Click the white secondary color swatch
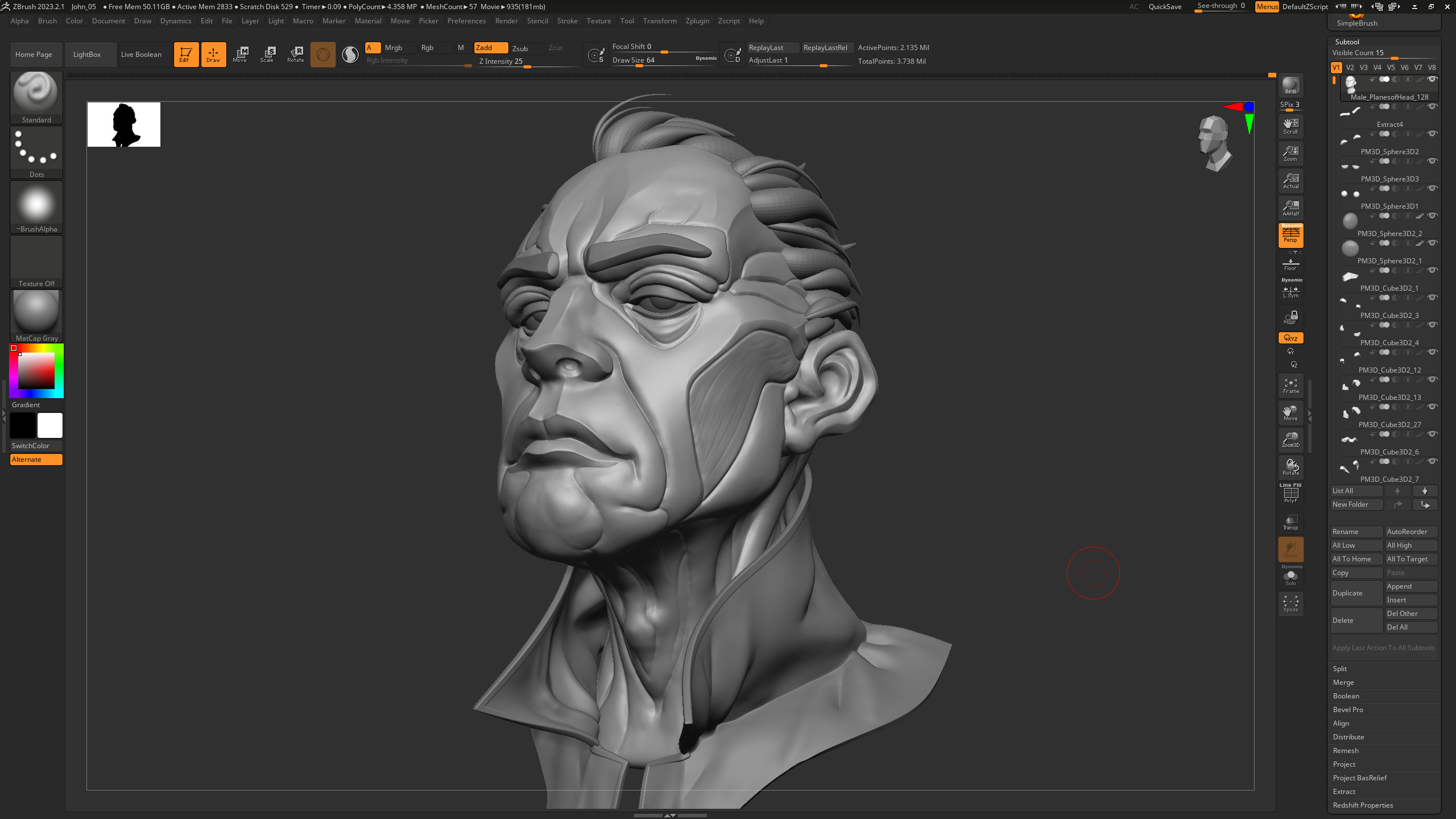The width and height of the screenshot is (1456, 819). pos(50,425)
